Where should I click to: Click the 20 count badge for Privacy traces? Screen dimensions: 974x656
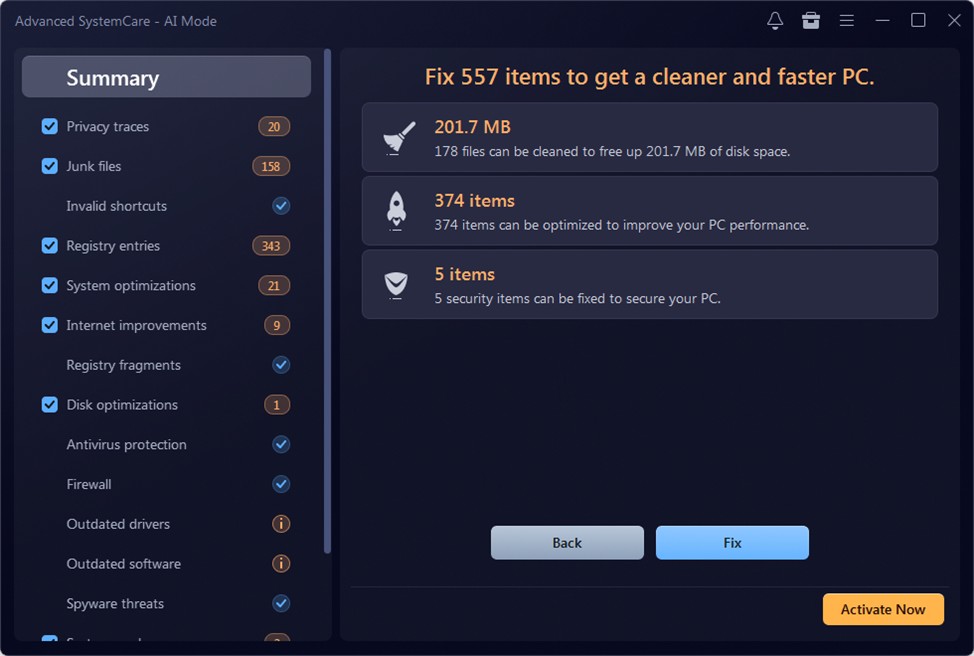point(274,127)
